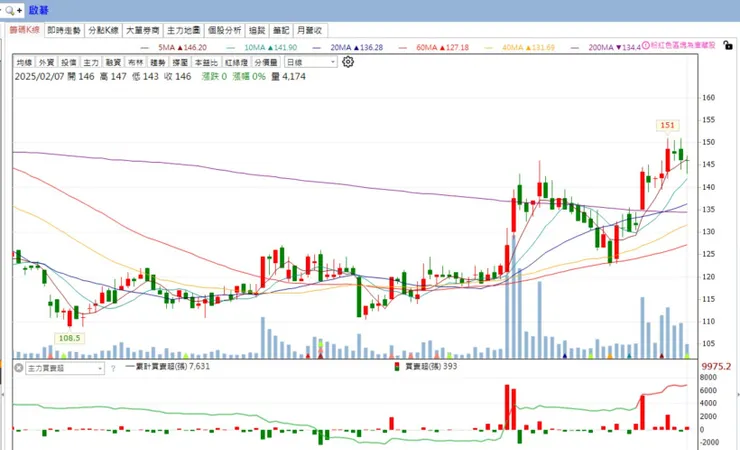
Task: Expand the 主力買賣超 indicator dropdown
Action: click(65, 368)
